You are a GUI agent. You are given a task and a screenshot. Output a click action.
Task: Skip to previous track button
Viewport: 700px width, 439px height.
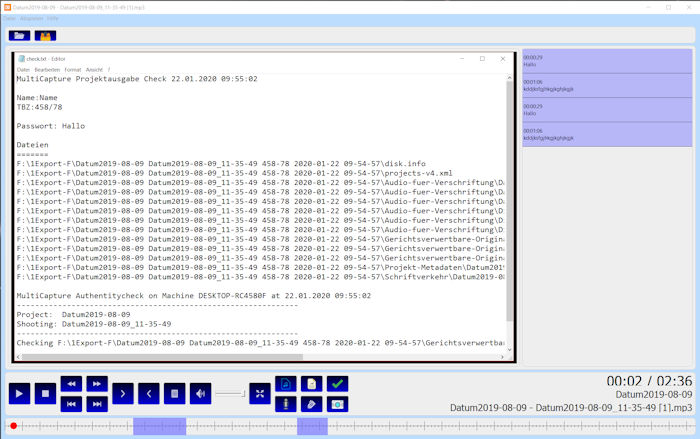pos(71,403)
